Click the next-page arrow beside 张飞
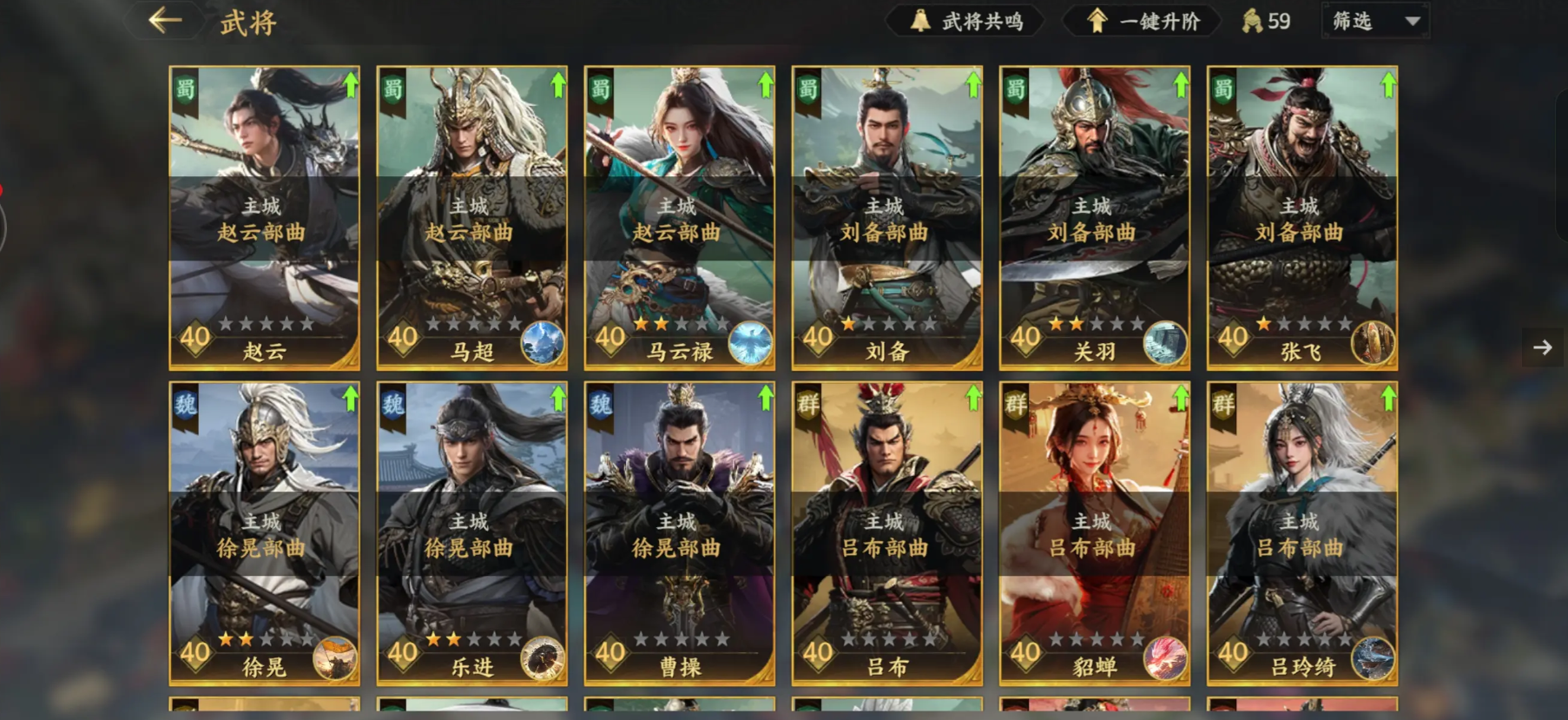This screenshot has height=720, width=1568. point(1543,347)
